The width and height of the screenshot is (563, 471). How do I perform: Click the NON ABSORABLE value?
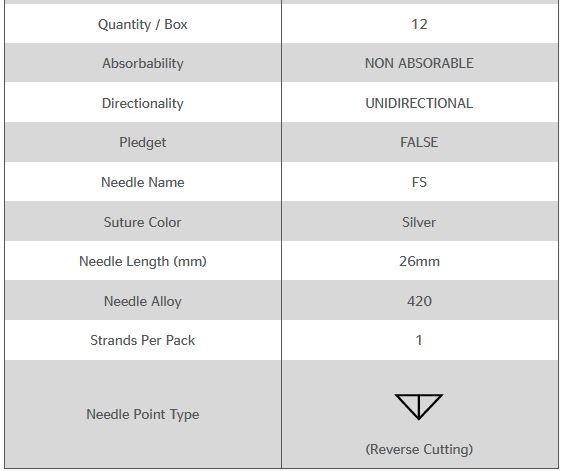pyautogui.click(x=419, y=63)
